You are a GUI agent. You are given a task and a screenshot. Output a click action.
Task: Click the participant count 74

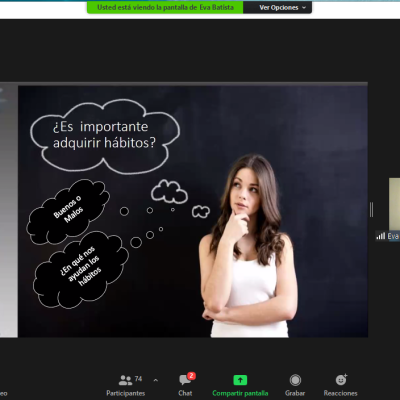(x=138, y=379)
